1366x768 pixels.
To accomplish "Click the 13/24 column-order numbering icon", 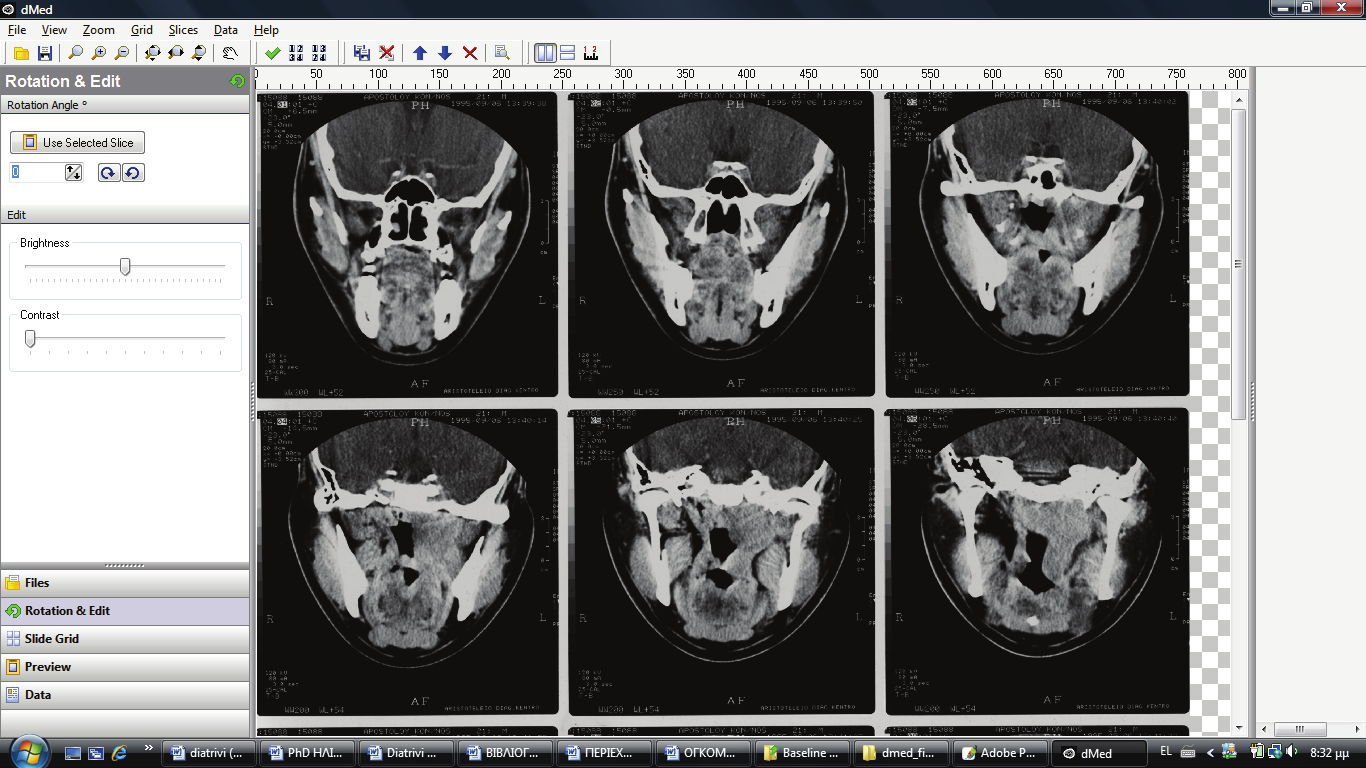I will (x=319, y=53).
